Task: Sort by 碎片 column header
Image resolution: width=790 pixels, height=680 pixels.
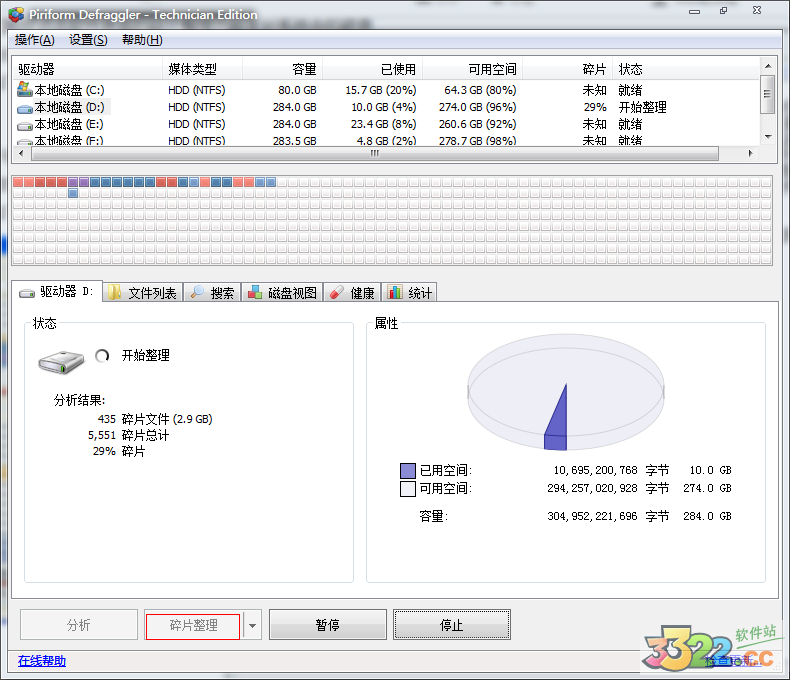Action: click(568, 69)
